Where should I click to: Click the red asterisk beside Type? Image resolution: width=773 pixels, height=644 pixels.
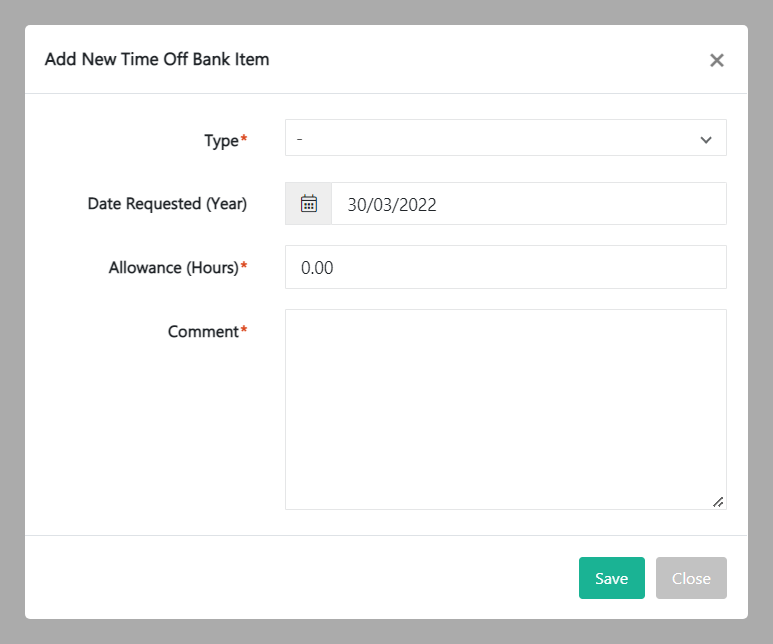[244, 140]
